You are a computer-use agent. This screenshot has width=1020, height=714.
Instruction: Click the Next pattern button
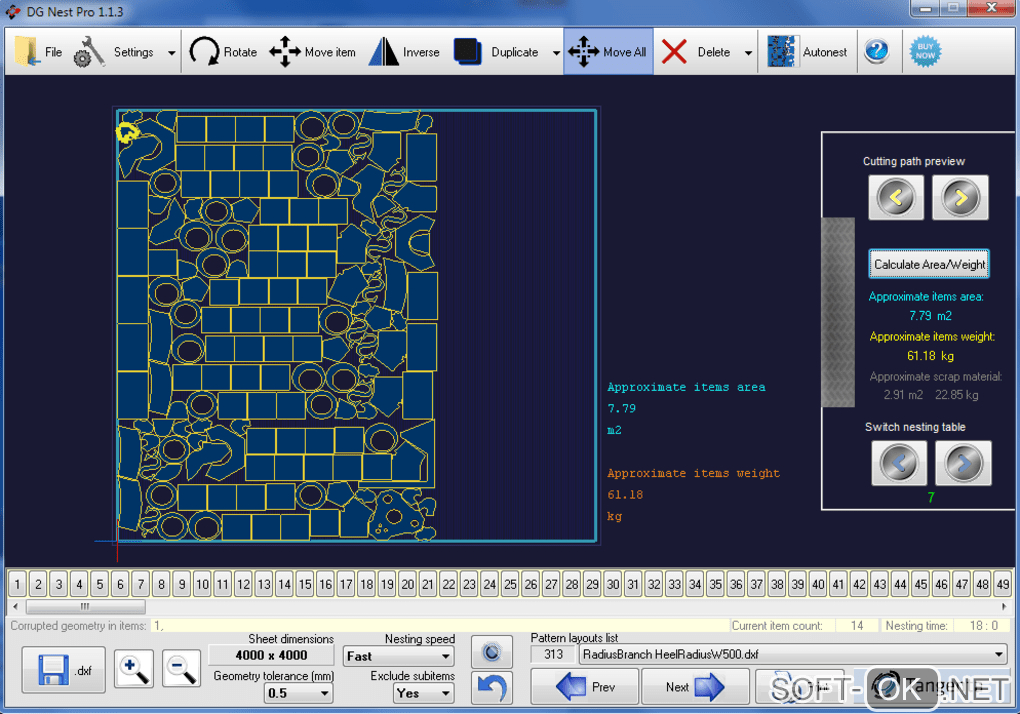point(694,687)
